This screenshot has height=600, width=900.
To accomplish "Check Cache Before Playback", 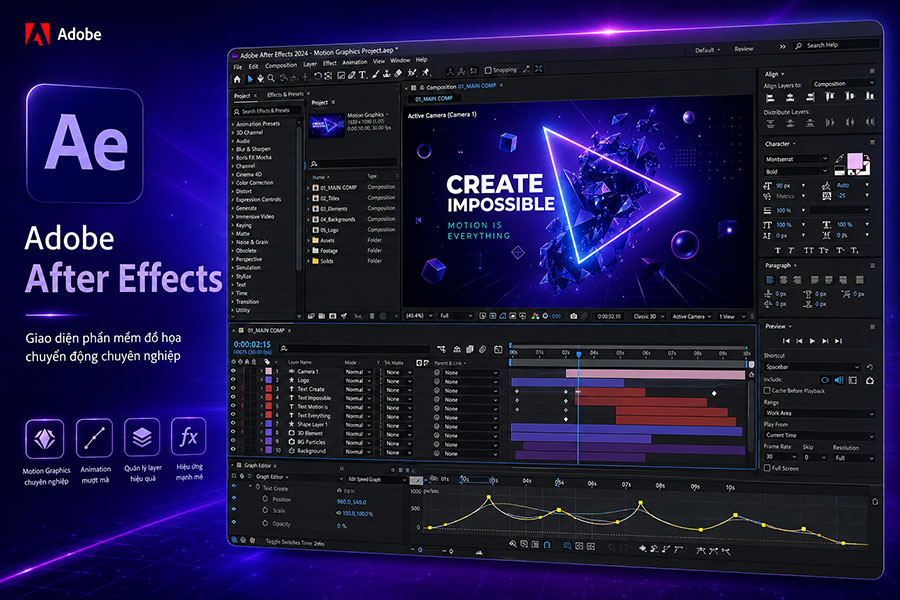I will click(767, 390).
